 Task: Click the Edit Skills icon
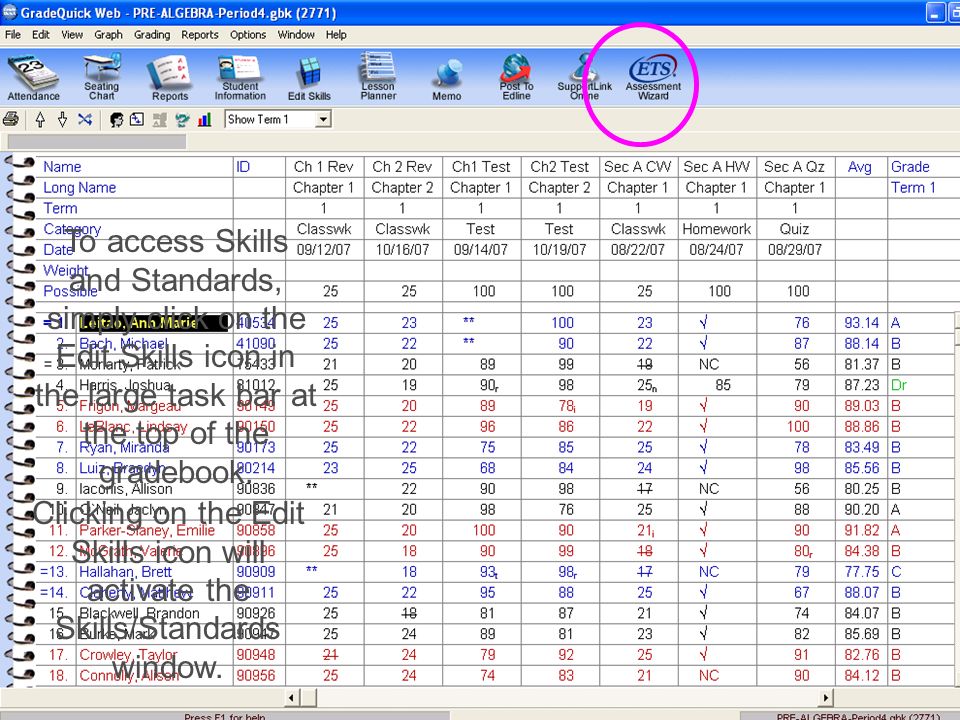(309, 78)
